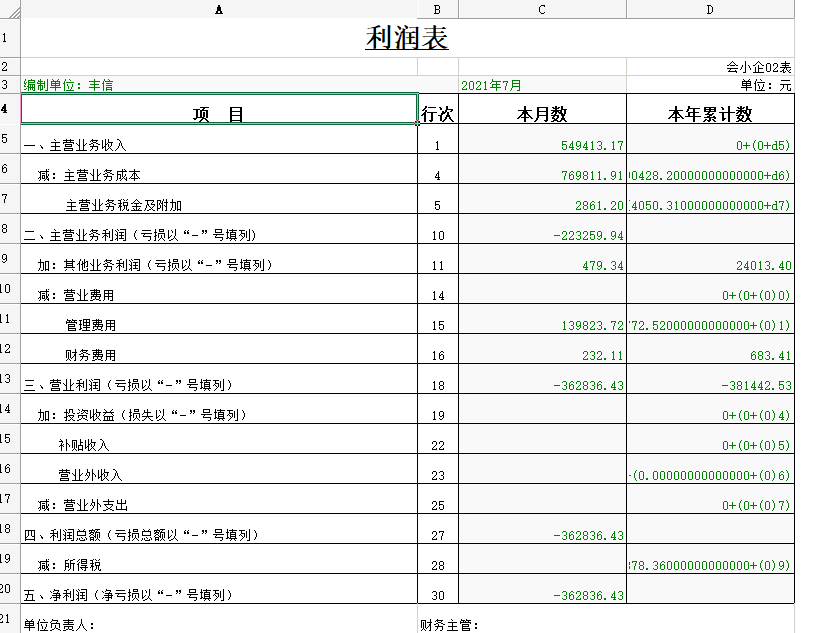
Task: Click the 管理费用 cell
Action: point(219,319)
